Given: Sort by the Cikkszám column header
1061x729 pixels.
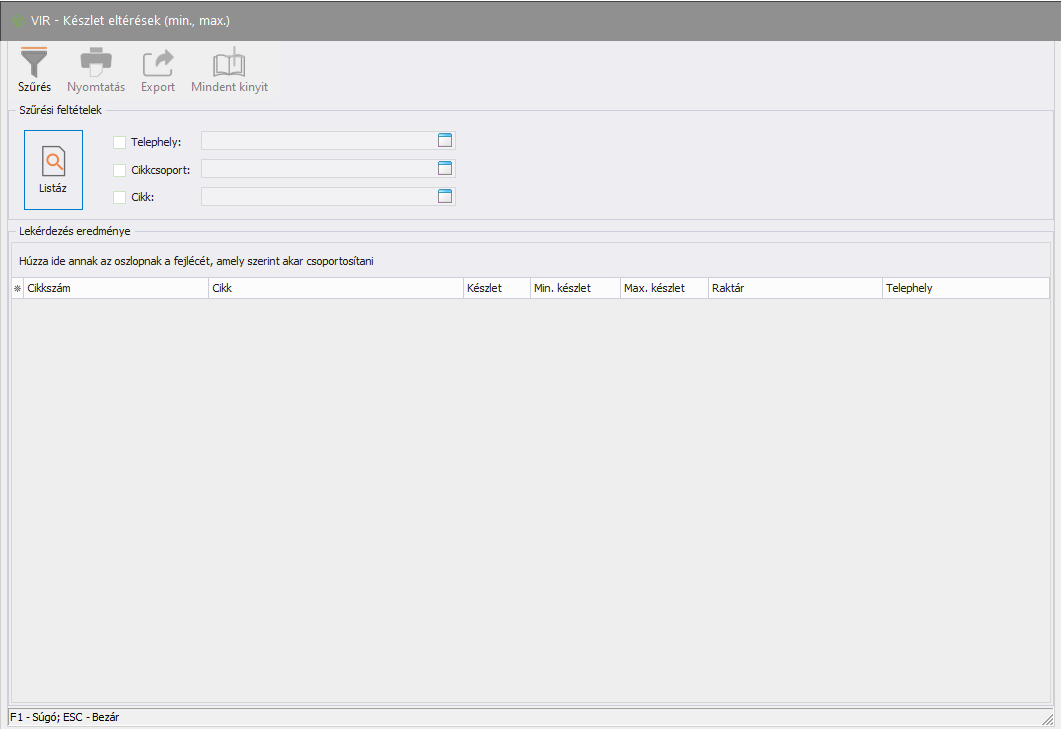Looking at the screenshot, I should (115, 288).
